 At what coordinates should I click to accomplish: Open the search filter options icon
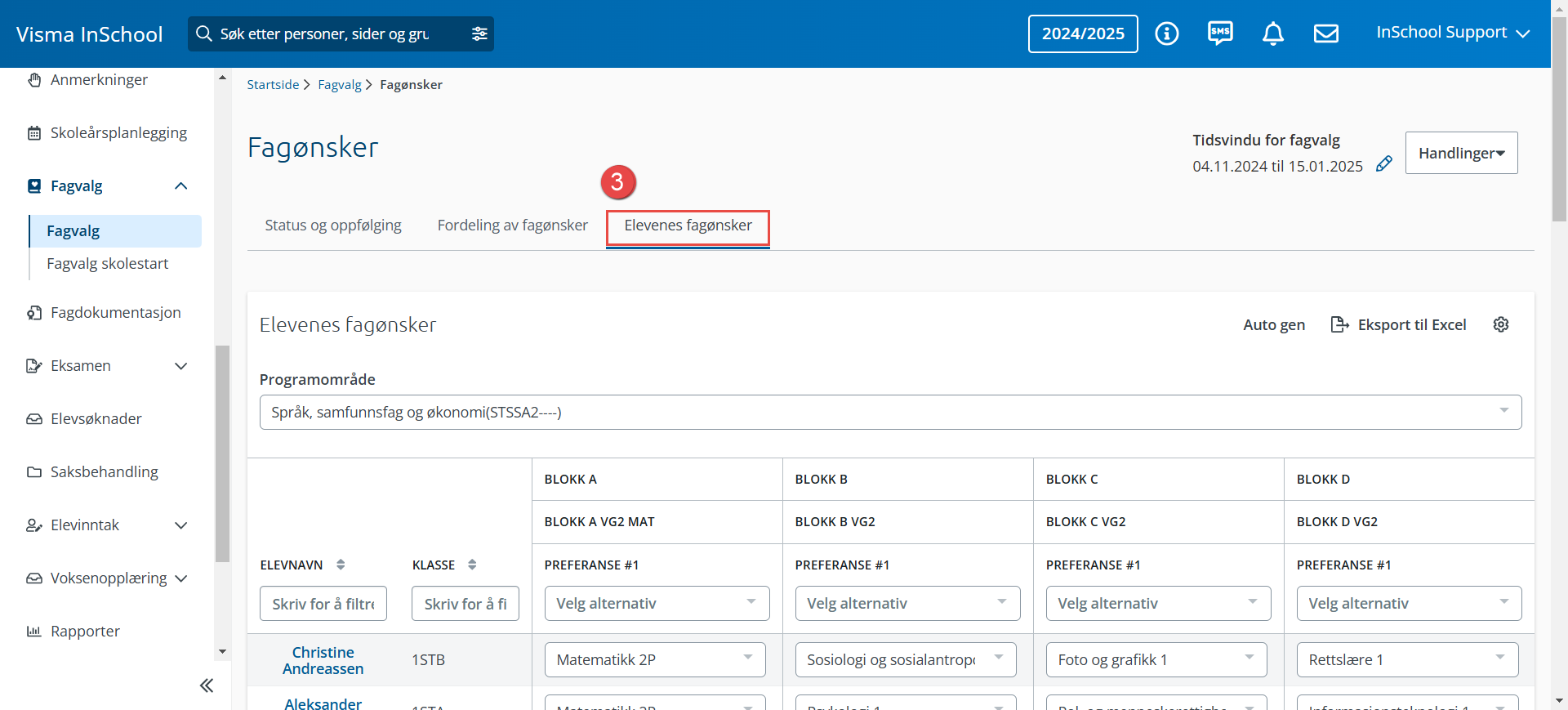(479, 33)
